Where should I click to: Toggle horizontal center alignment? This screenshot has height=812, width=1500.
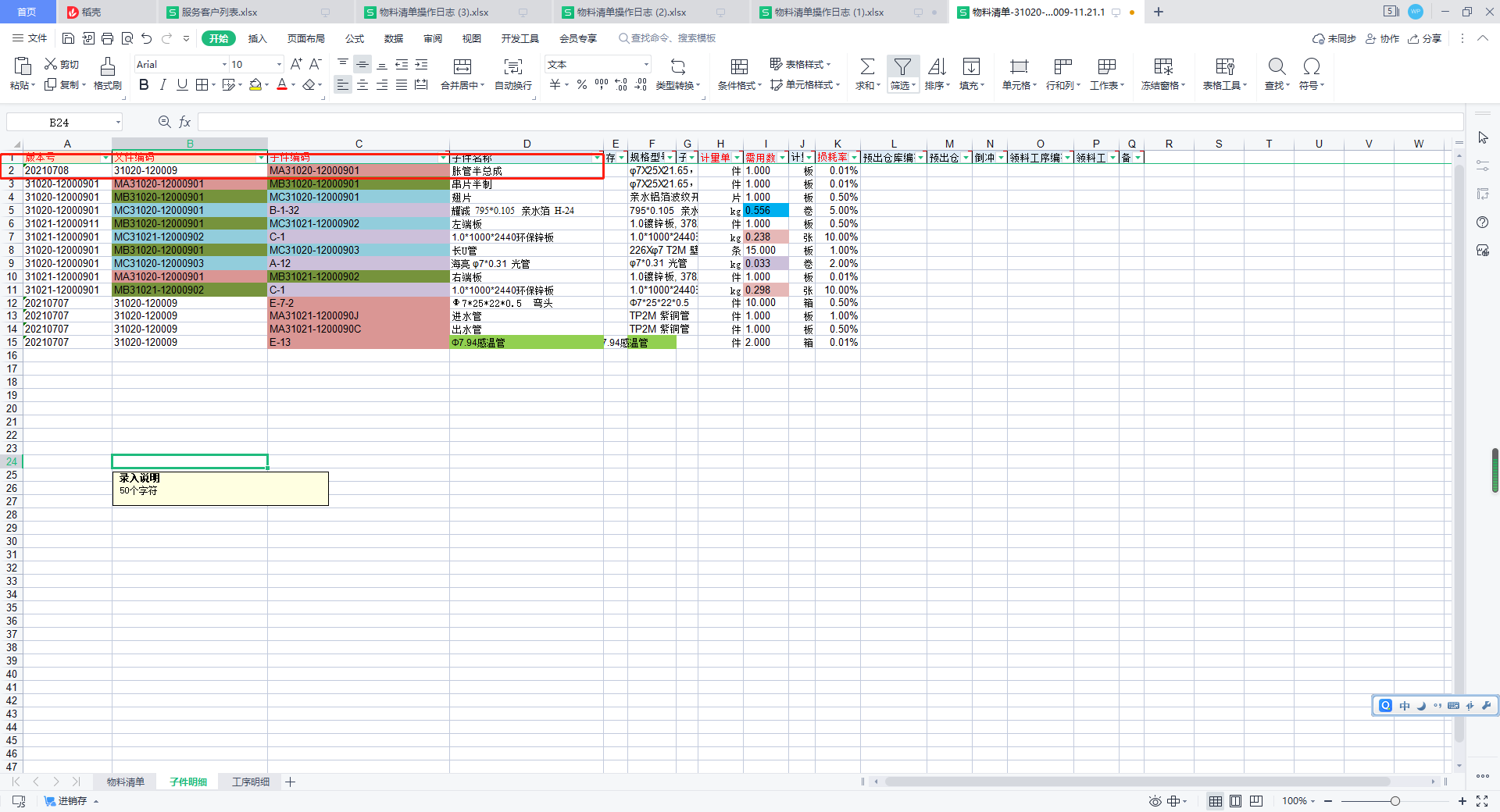point(362,84)
